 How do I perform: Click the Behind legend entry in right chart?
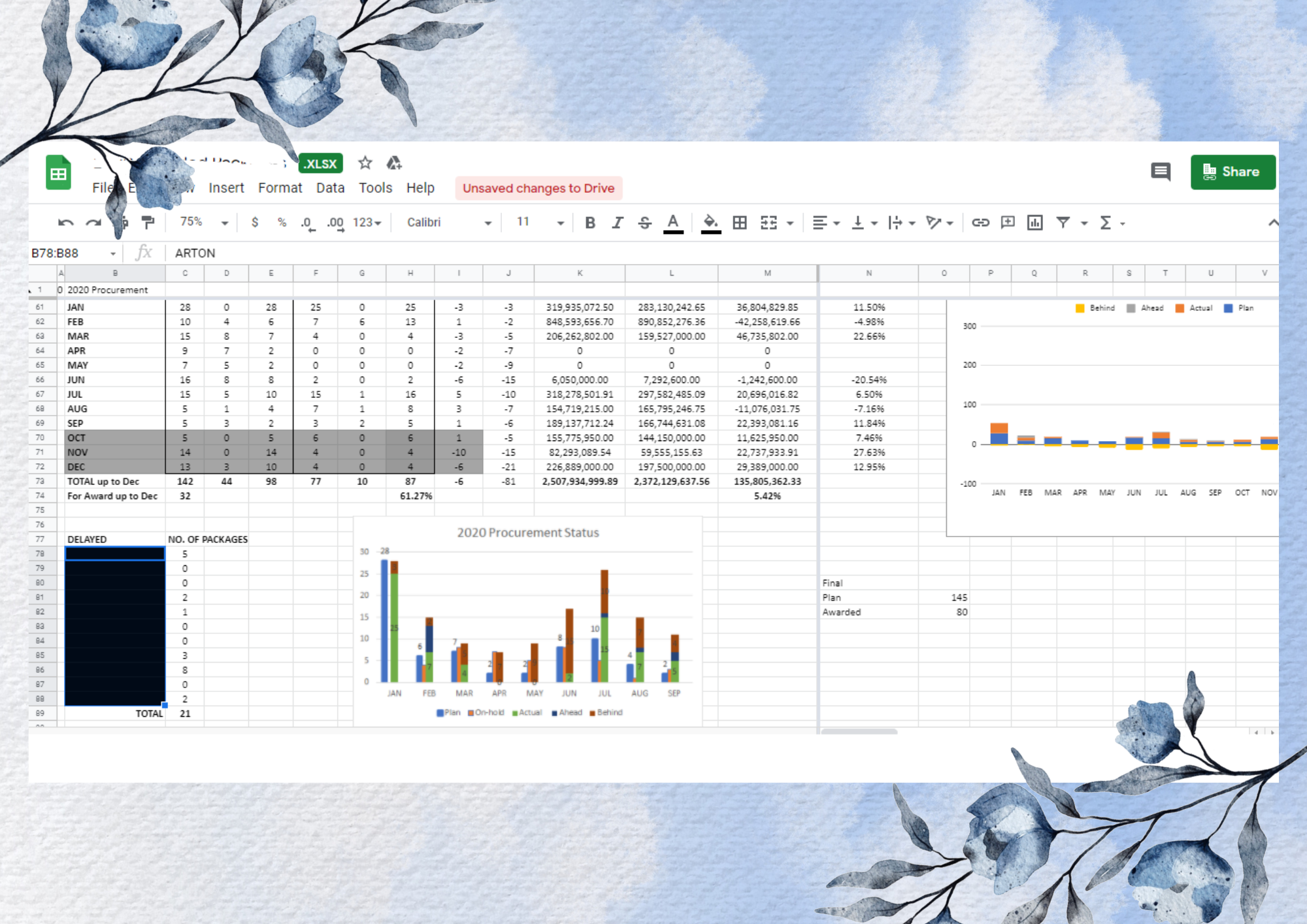(1095, 308)
